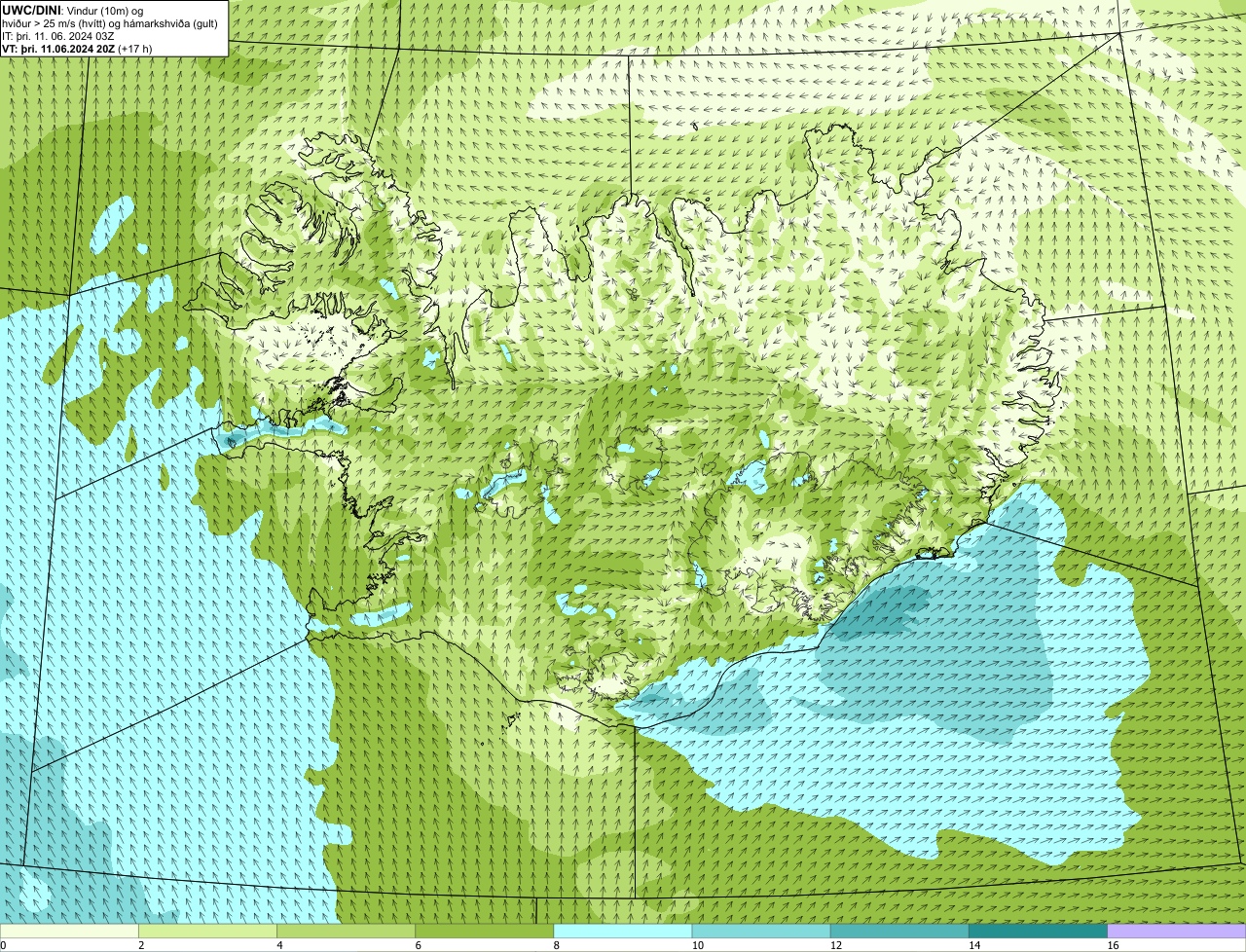Screen dimensions: 1246x952
Task: Click the 'UWC/DINI: Vindur (10m) og' title line
Action: (73, 11)
